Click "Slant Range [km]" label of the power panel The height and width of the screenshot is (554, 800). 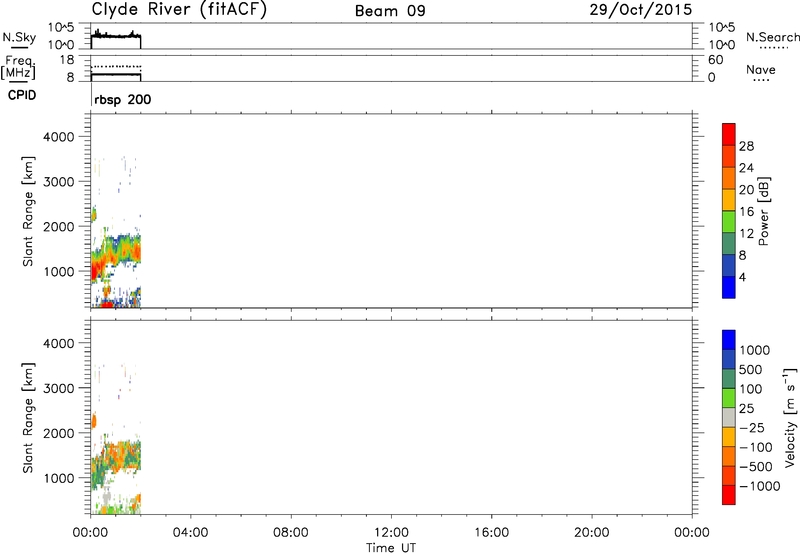click(28, 211)
